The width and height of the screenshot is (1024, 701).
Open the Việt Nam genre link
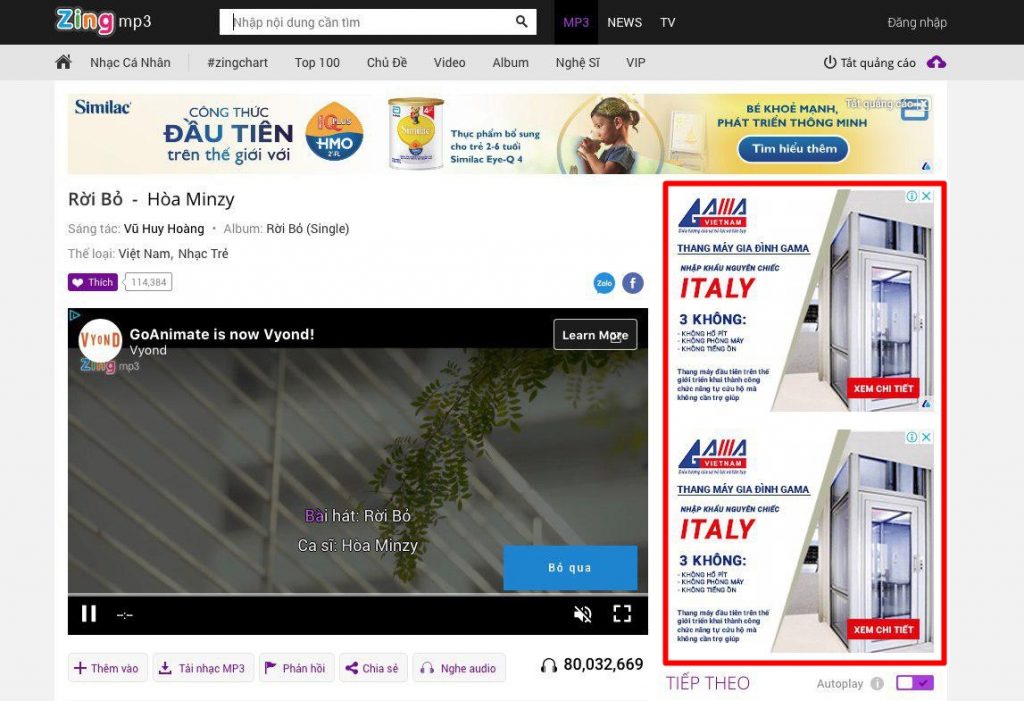145,253
